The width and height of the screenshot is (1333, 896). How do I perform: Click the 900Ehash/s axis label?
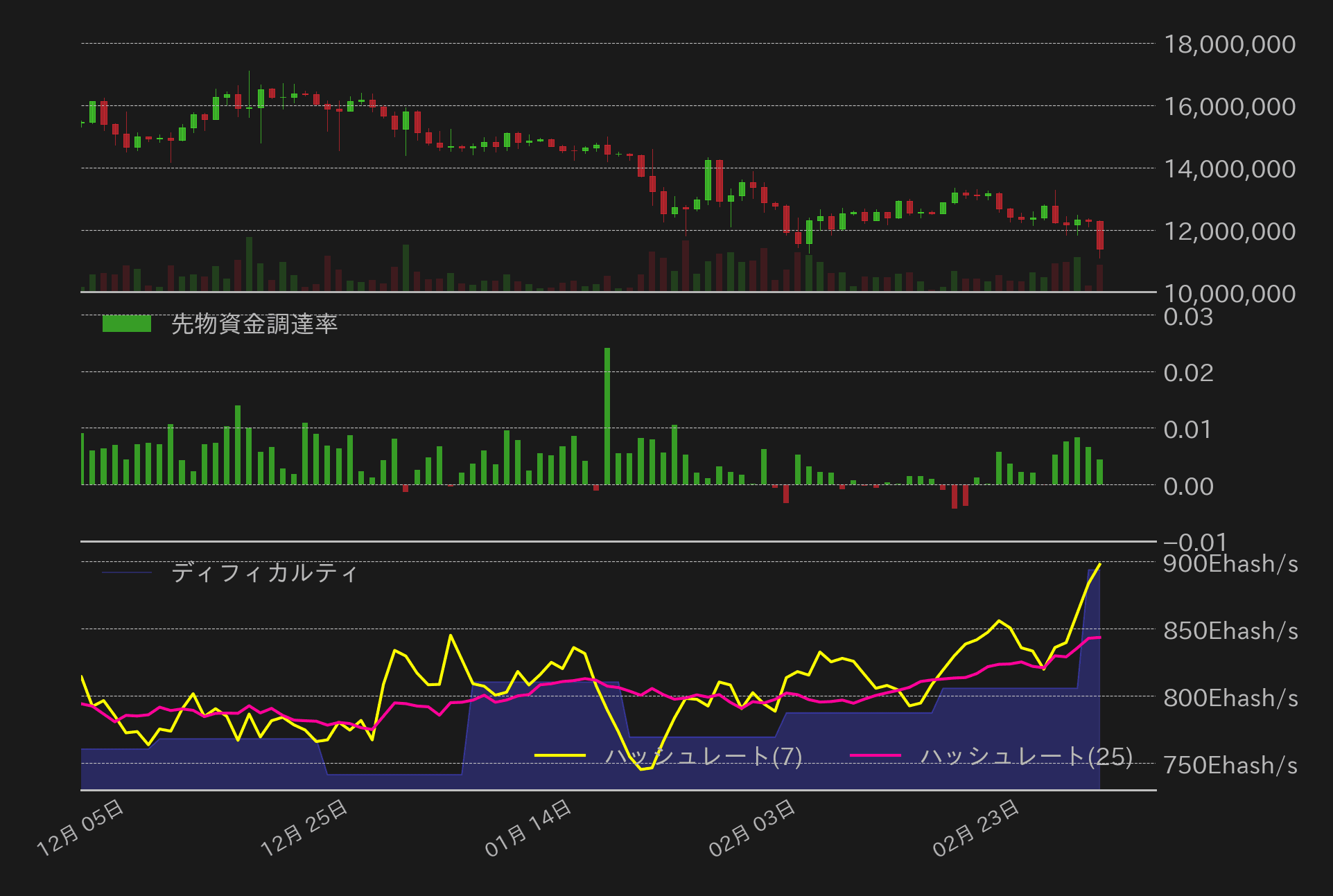1230,563
